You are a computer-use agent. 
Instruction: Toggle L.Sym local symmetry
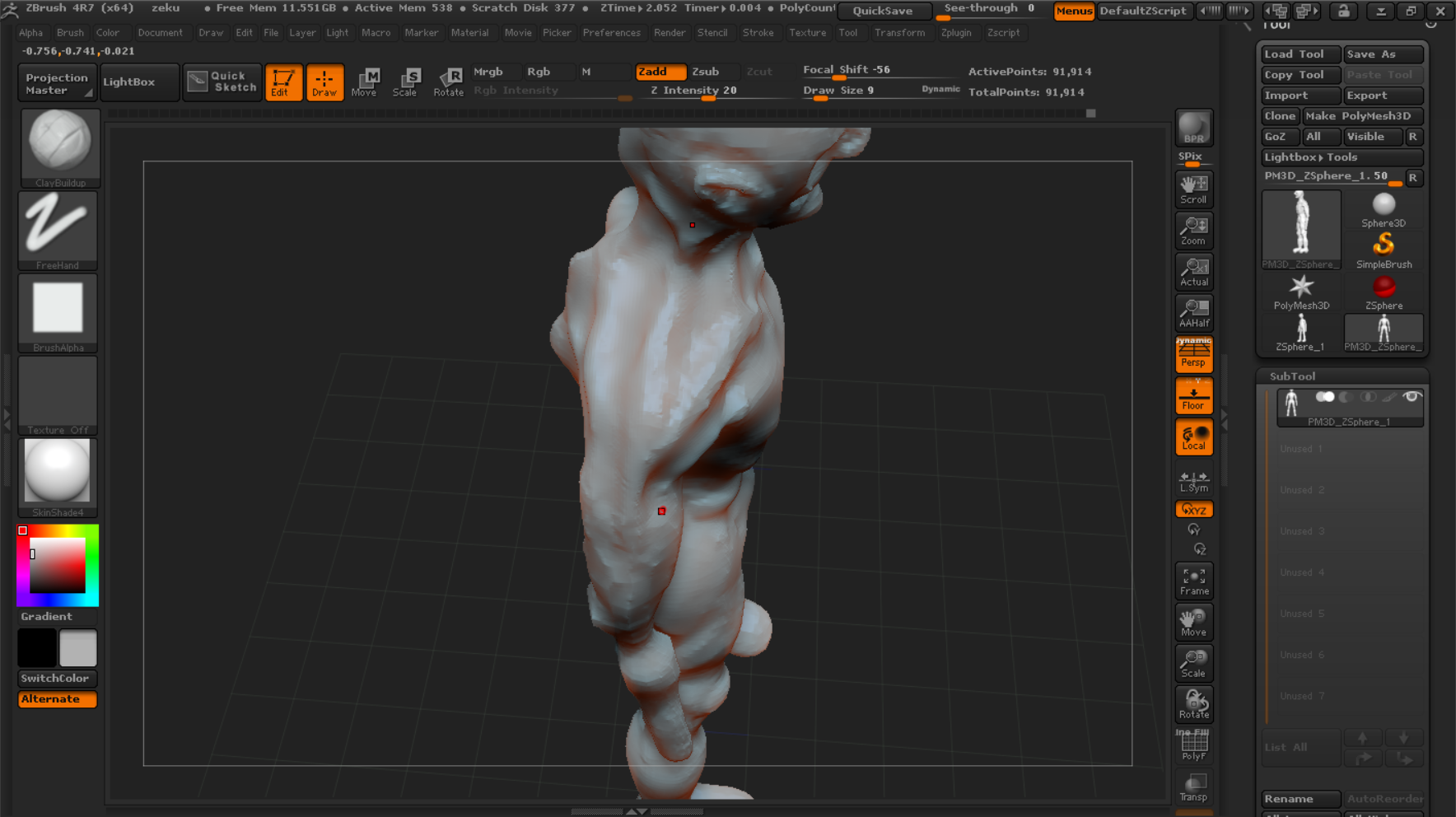coord(1193,481)
